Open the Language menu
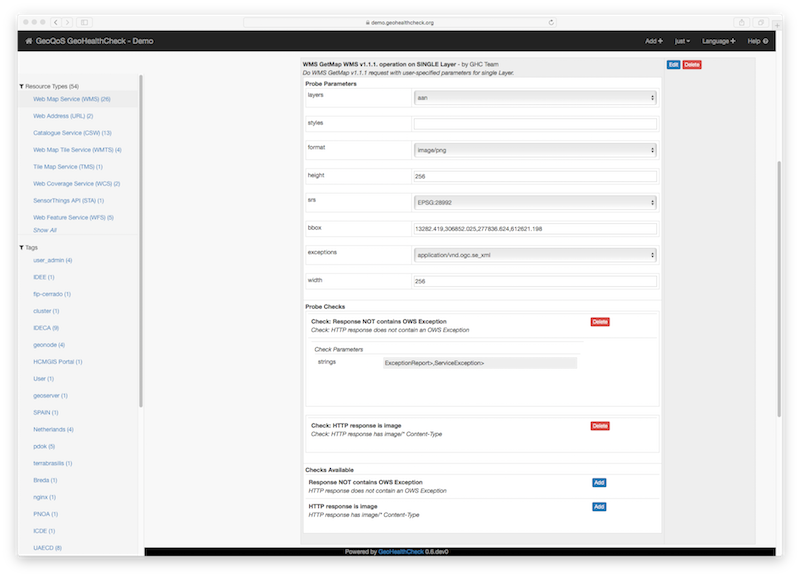Screen dimensions: 800x577 718,41
